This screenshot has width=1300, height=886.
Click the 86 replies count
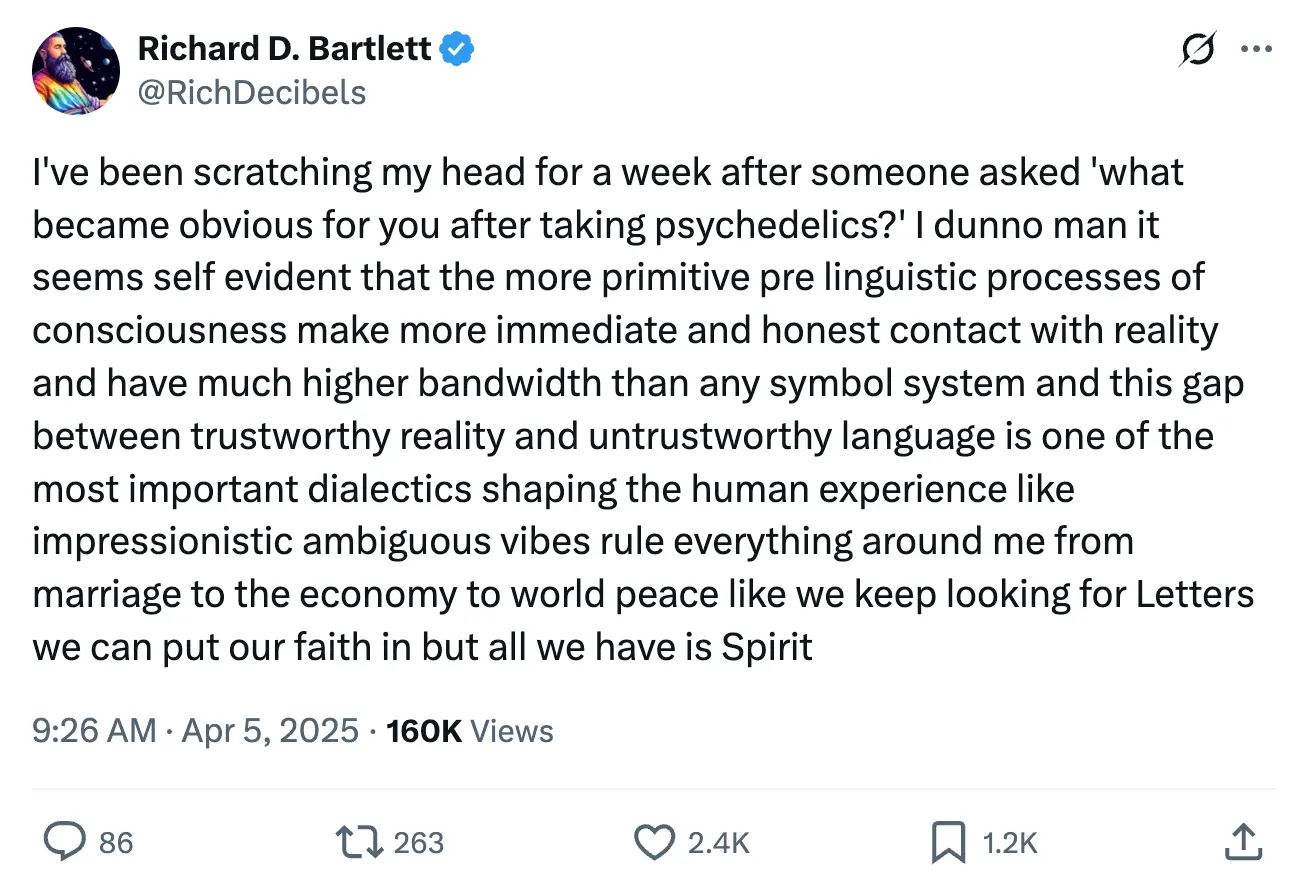coord(116,843)
